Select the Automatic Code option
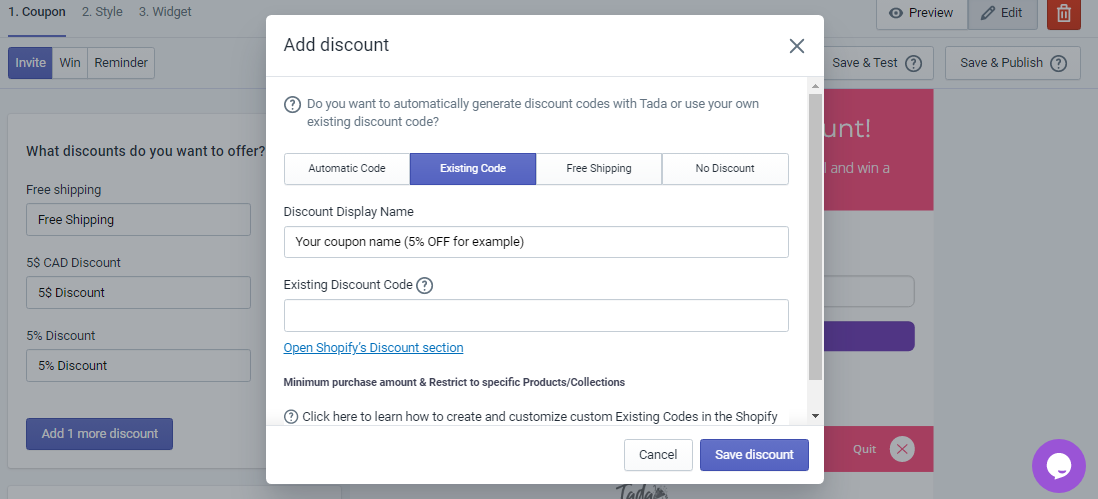The image size is (1098, 499). pos(347,169)
